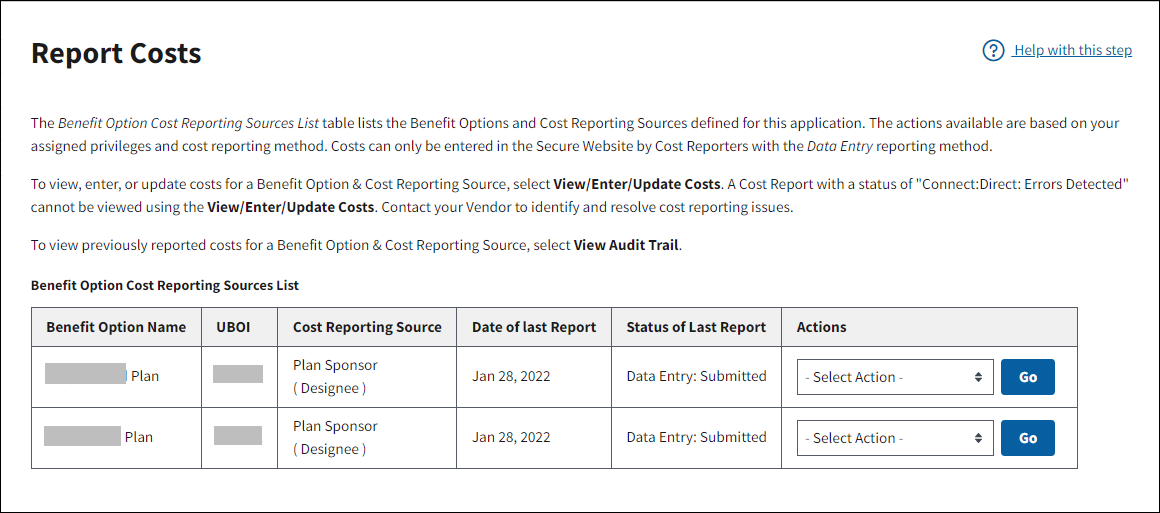This screenshot has width=1160, height=513.
Task: Click the "Status of Last Report" header
Action: tap(696, 327)
